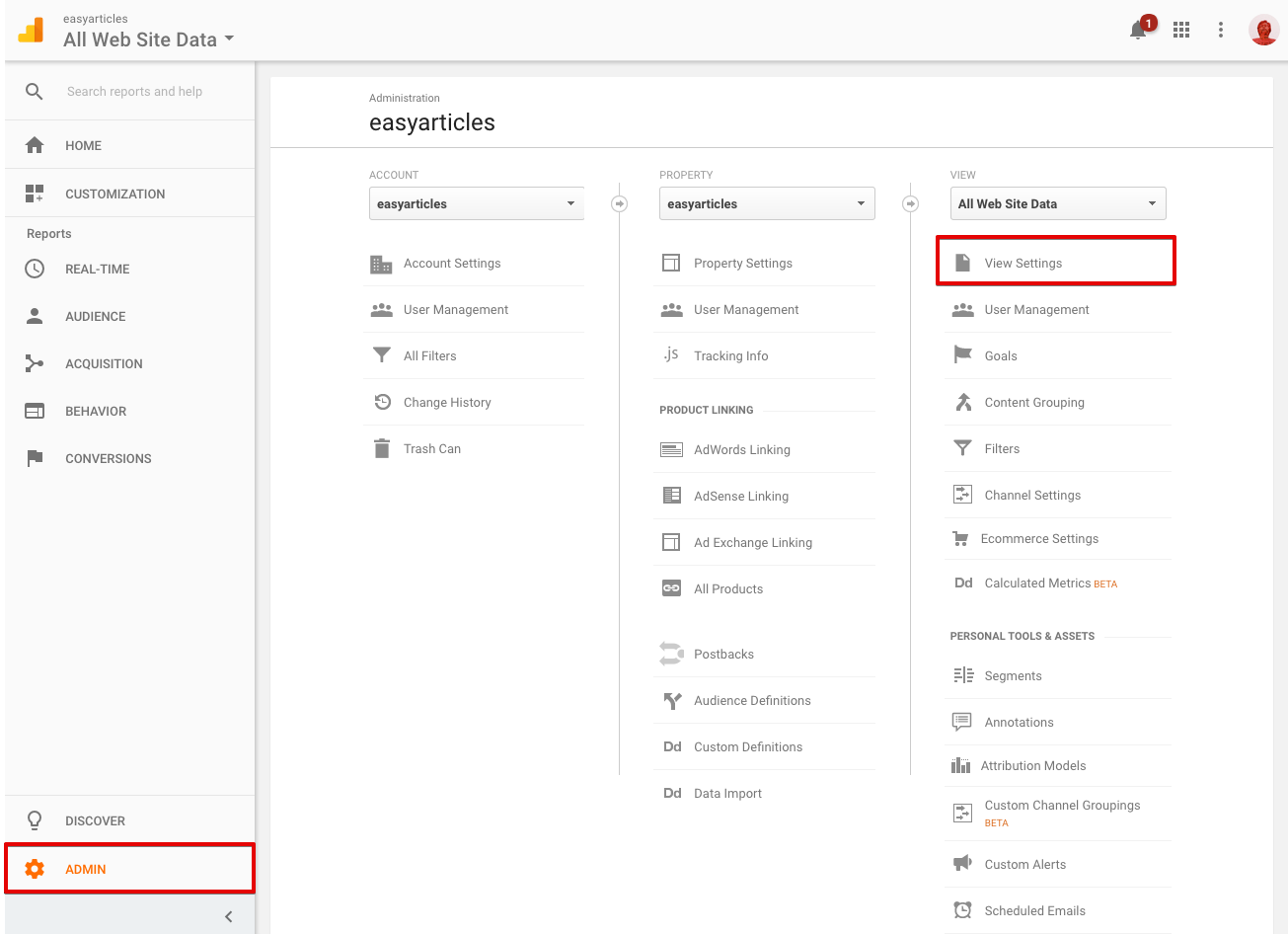1288x934 pixels.
Task: Click the Google Analytics logo icon
Action: [32, 31]
